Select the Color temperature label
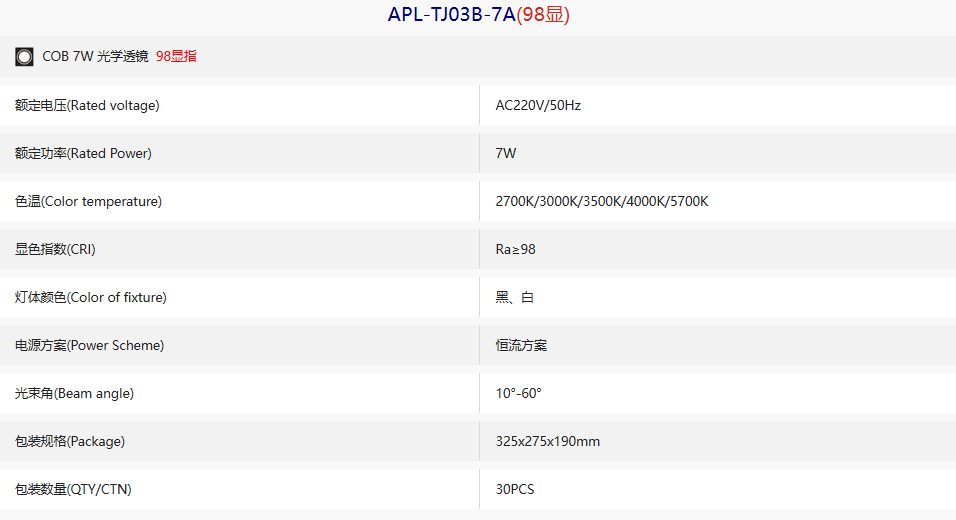The width and height of the screenshot is (956, 520). point(88,201)
